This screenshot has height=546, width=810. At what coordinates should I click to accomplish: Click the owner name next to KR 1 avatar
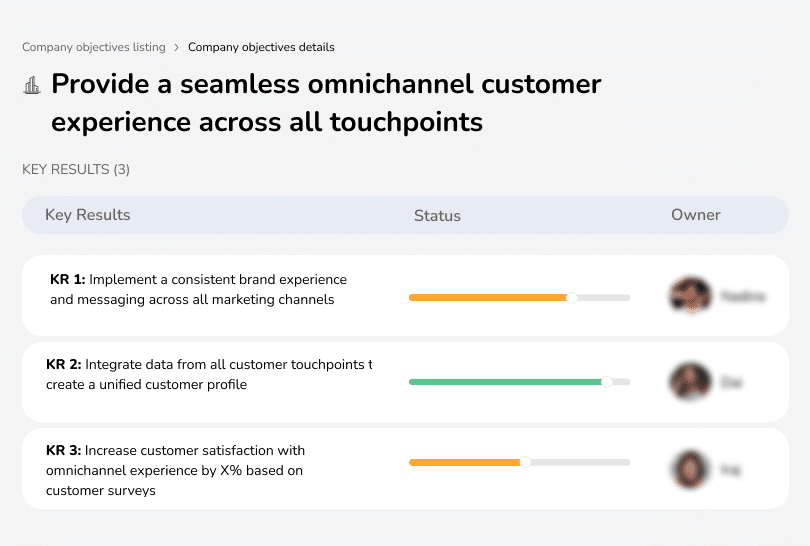[x=743, y=296]
